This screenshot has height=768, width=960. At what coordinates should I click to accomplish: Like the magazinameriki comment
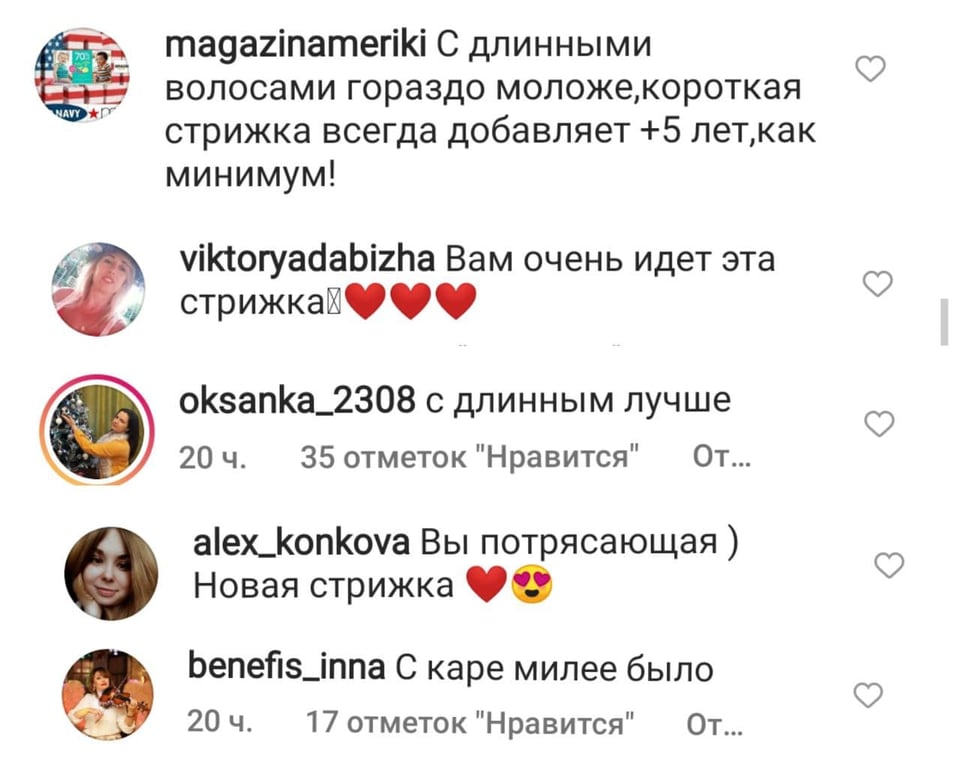pos(870,69)
